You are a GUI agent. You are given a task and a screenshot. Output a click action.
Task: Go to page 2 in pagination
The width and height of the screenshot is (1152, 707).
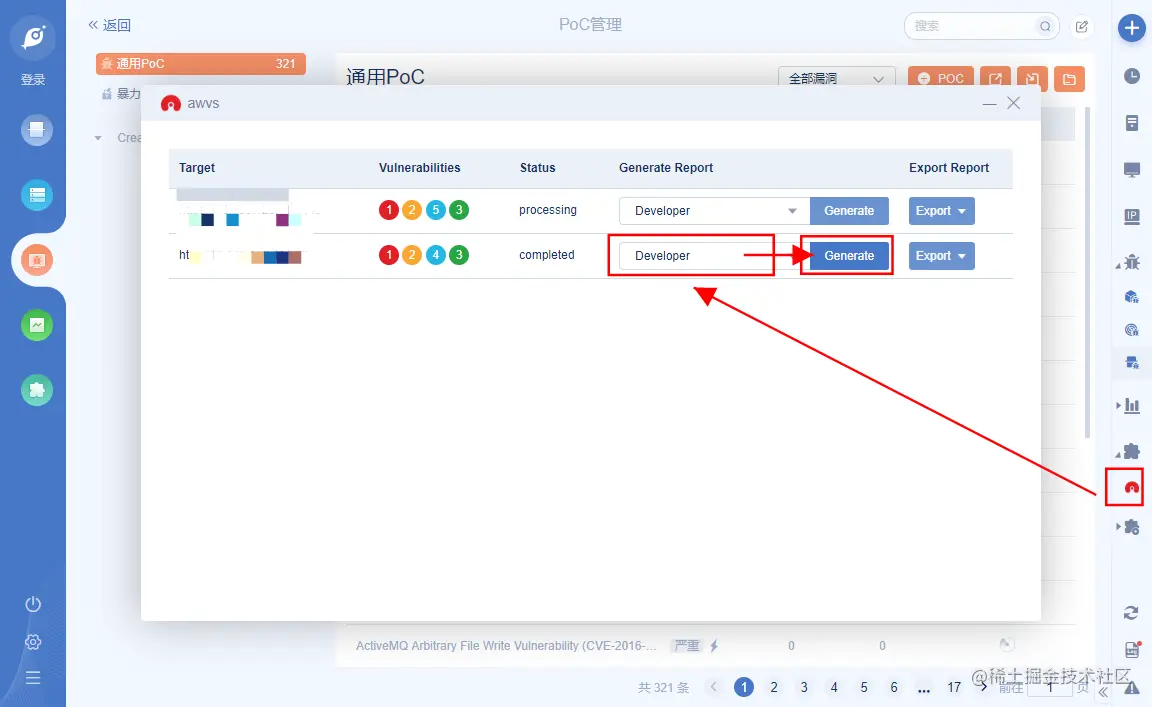click(x=774, y=687)
